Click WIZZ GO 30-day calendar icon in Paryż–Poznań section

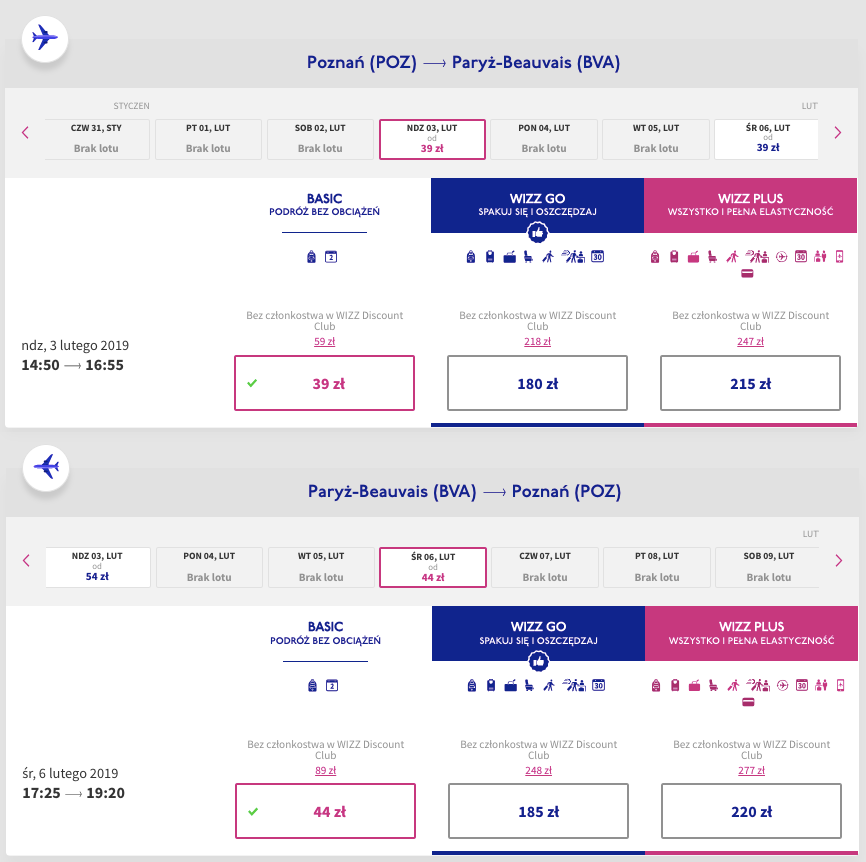(599, 685)
